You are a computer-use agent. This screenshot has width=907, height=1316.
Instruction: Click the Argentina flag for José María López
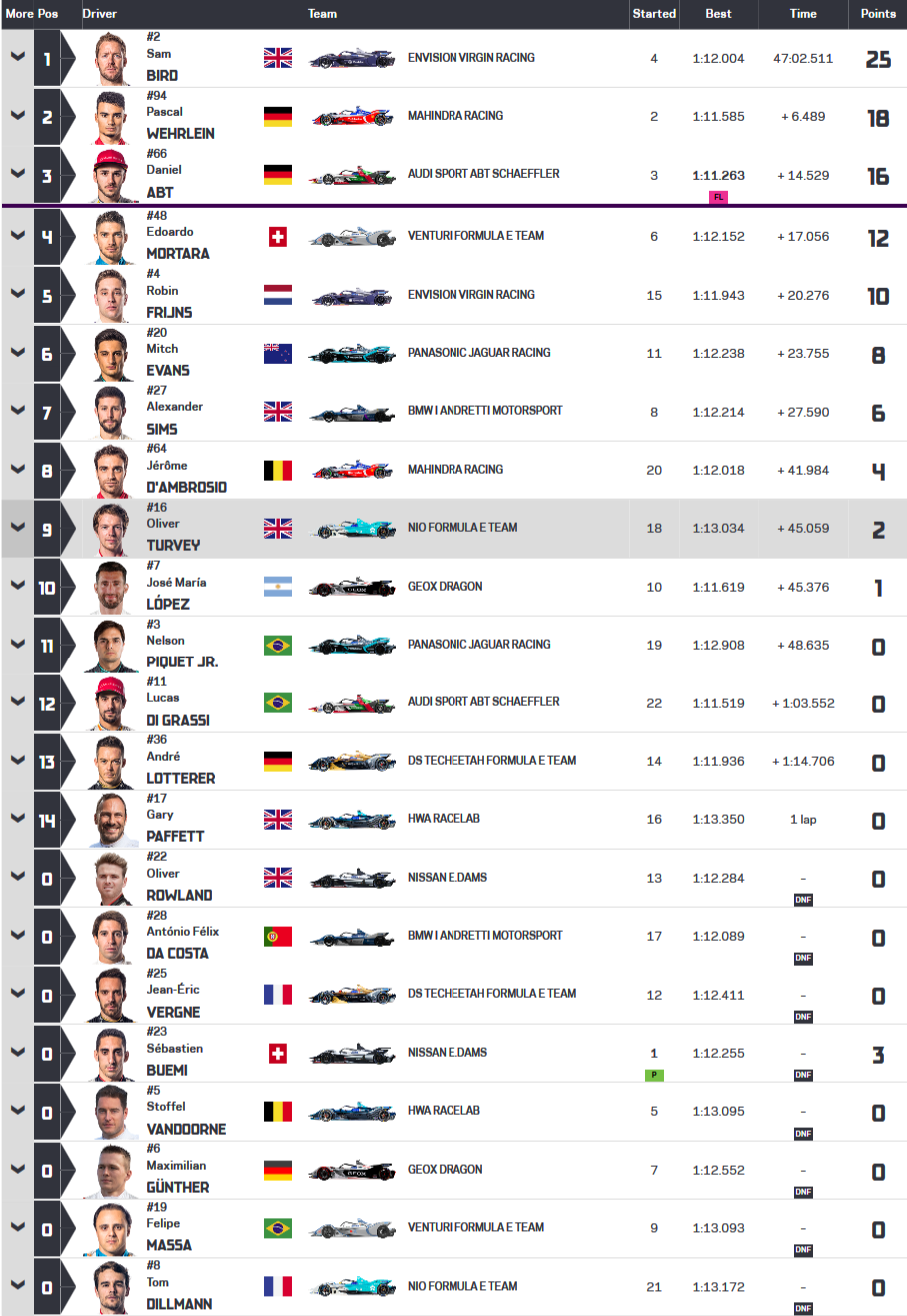pyautogui.click(x=278, y=587)
